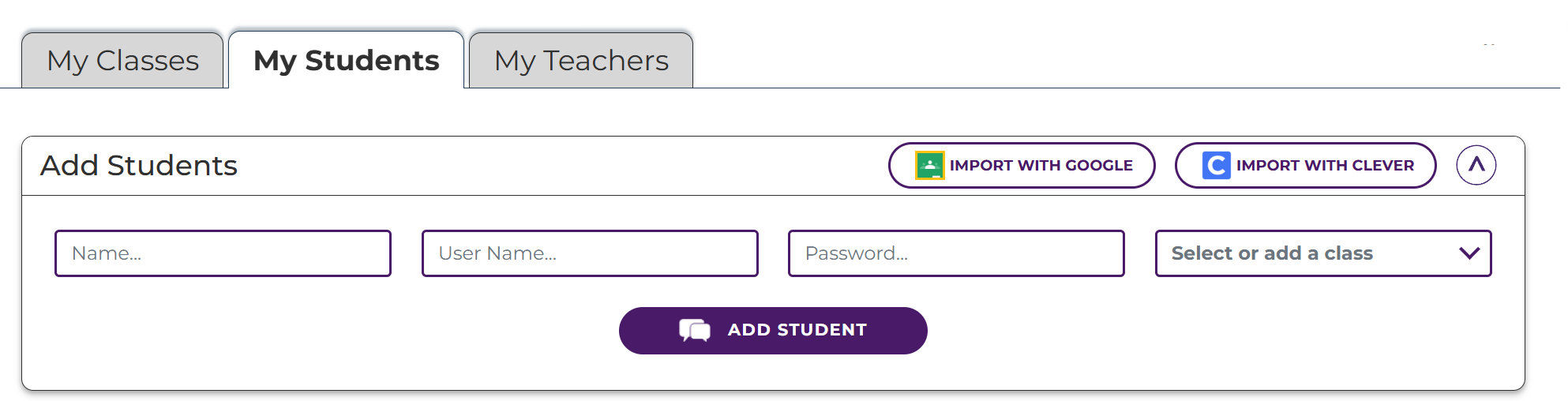Click the class dropdown arrow
The width and height of the screenshot is (1568, 401).
(1469, 253)
